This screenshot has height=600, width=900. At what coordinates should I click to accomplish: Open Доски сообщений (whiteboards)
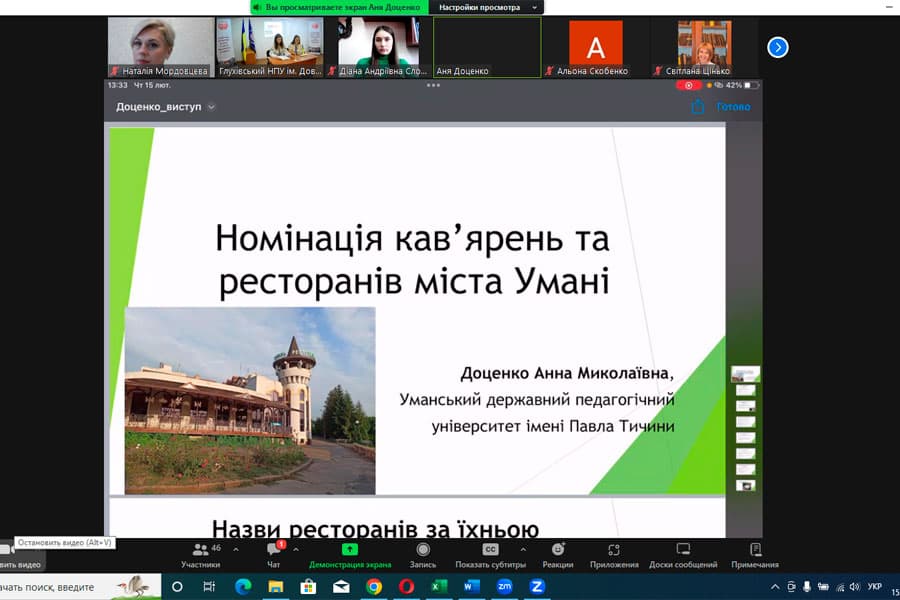click(x=684, y=553)
